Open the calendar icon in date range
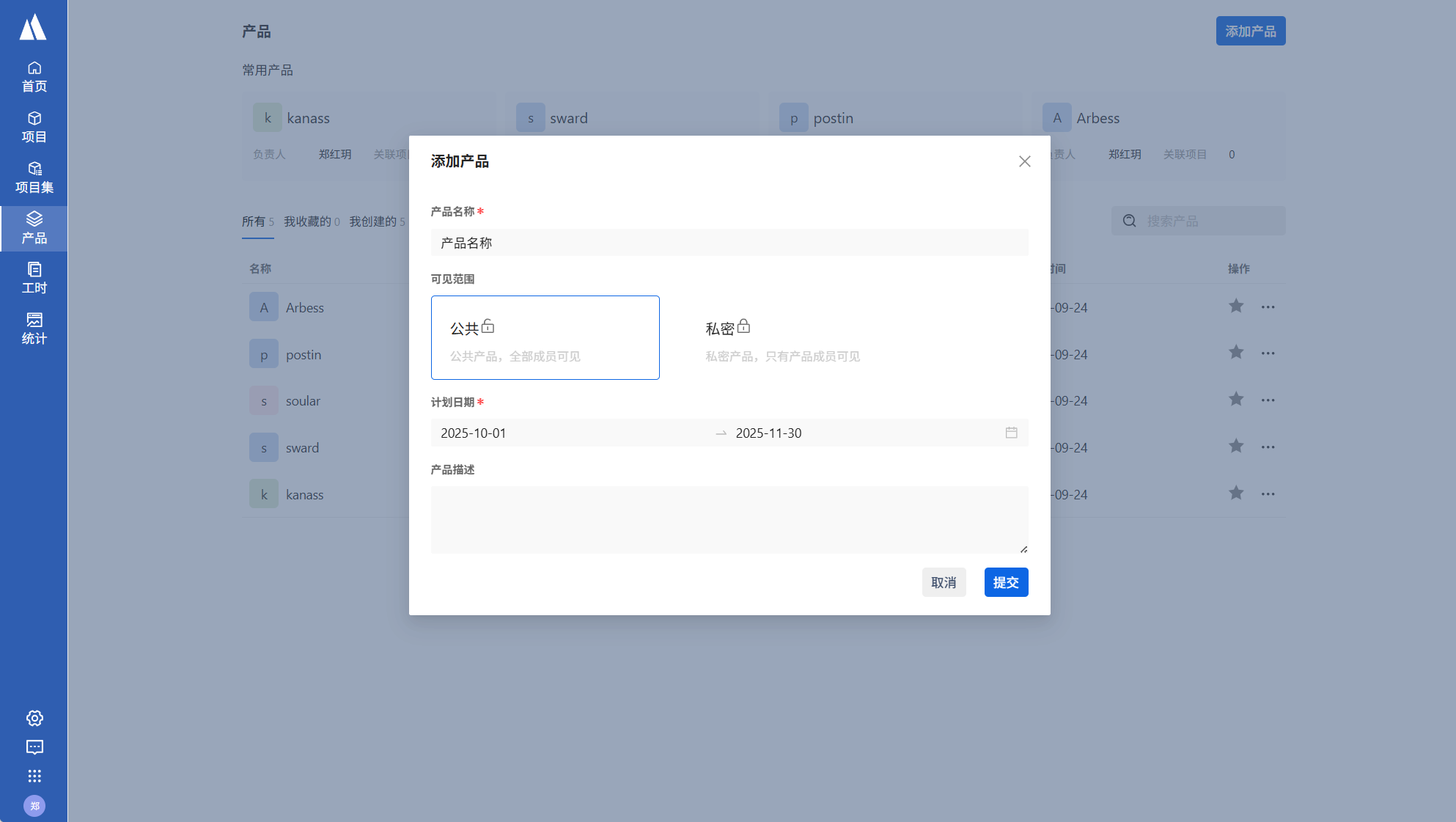The height and width of the screenshot is (822, 1456). [x=1011, y=433]
